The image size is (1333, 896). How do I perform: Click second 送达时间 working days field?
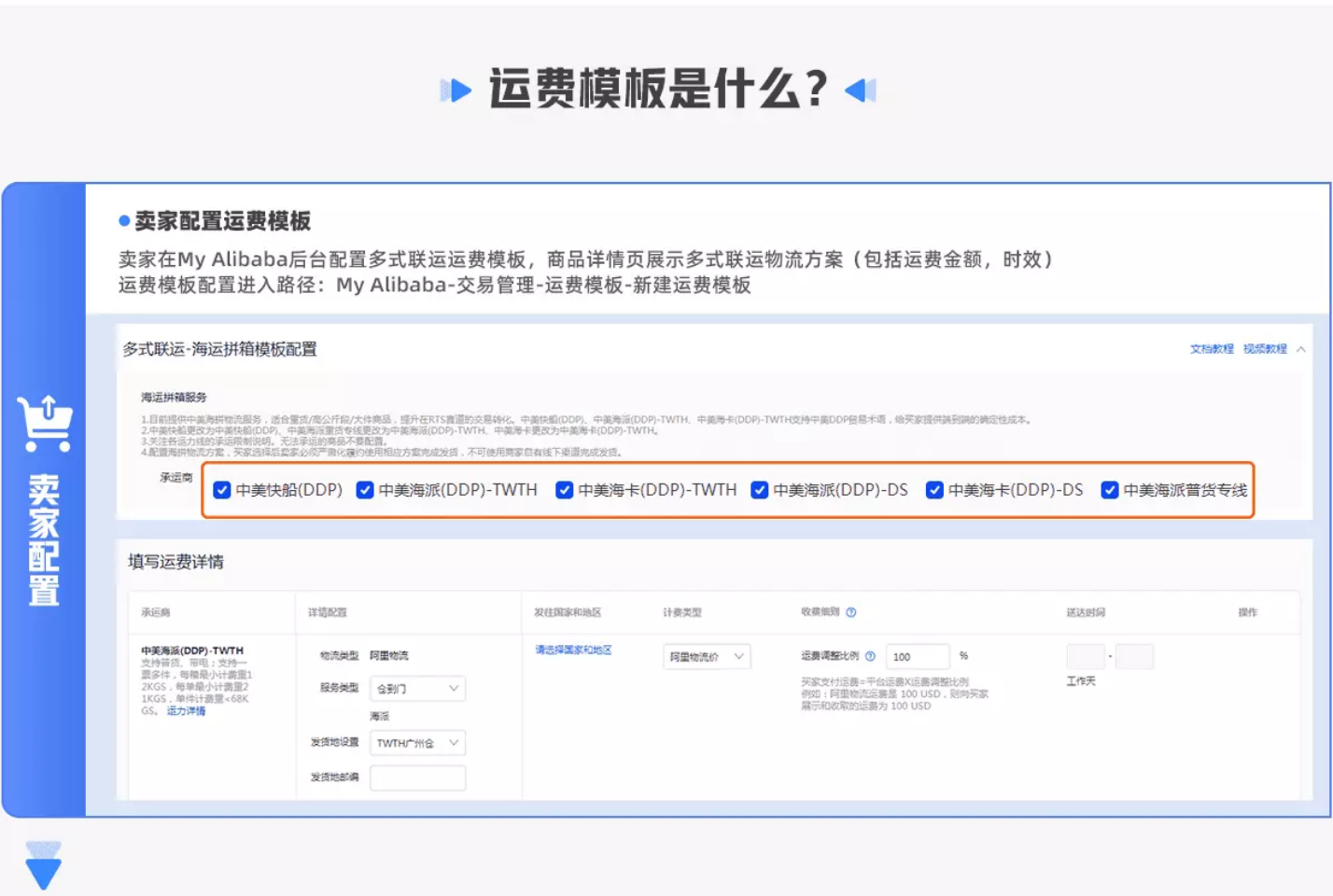[x=1135, y=657]
